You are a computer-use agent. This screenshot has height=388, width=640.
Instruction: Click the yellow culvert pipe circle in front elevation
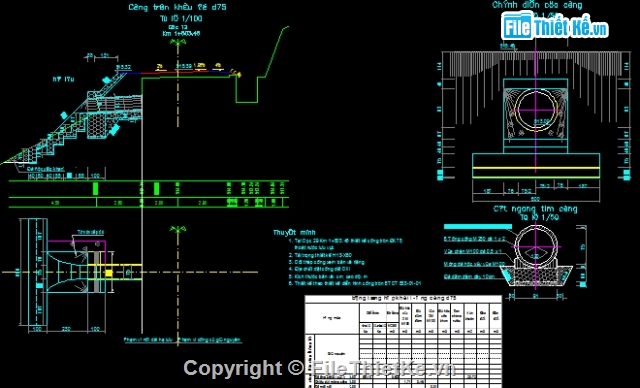tap(536, 110)
